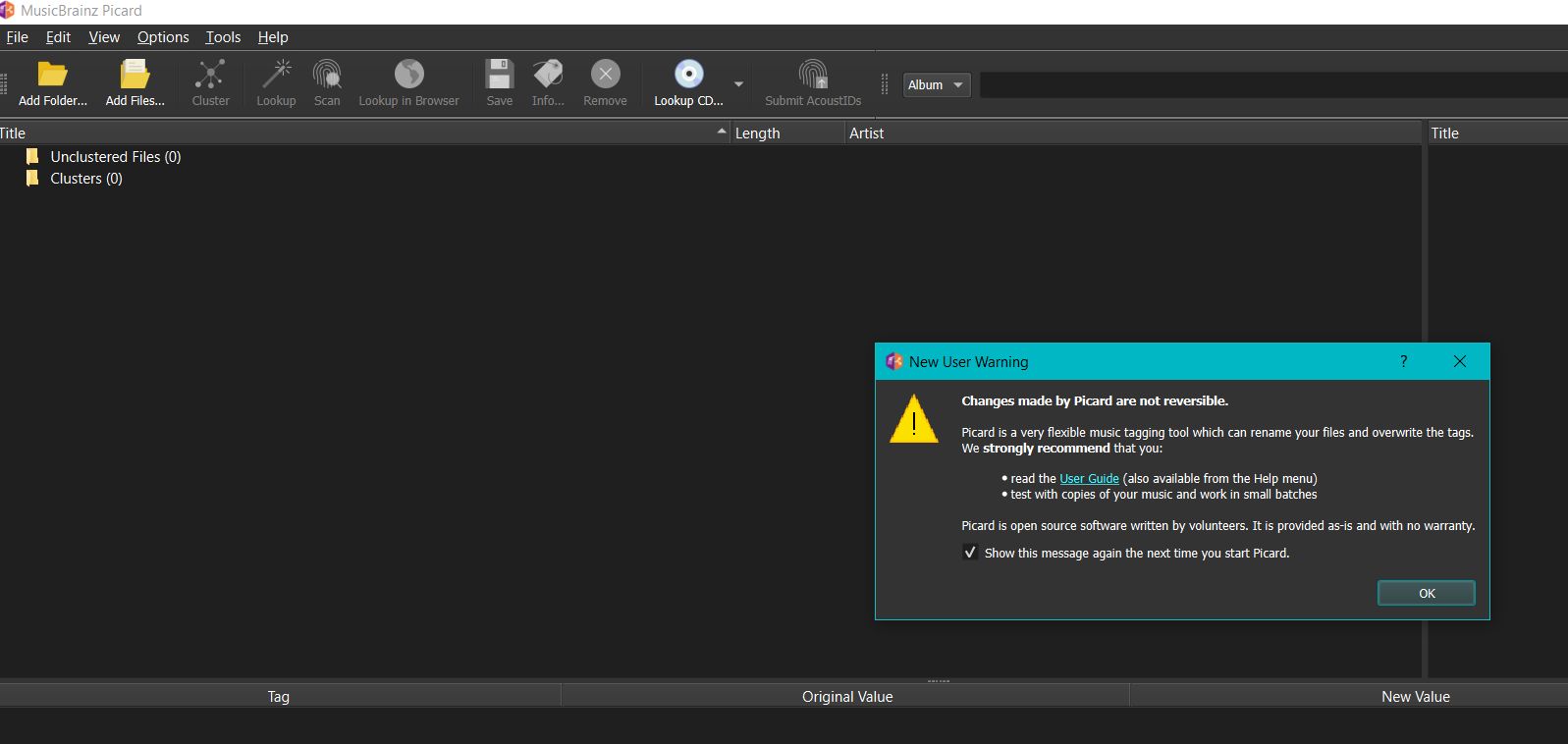
Task: Select the Unclustered Files (0) row
Action: click(711, 156)
